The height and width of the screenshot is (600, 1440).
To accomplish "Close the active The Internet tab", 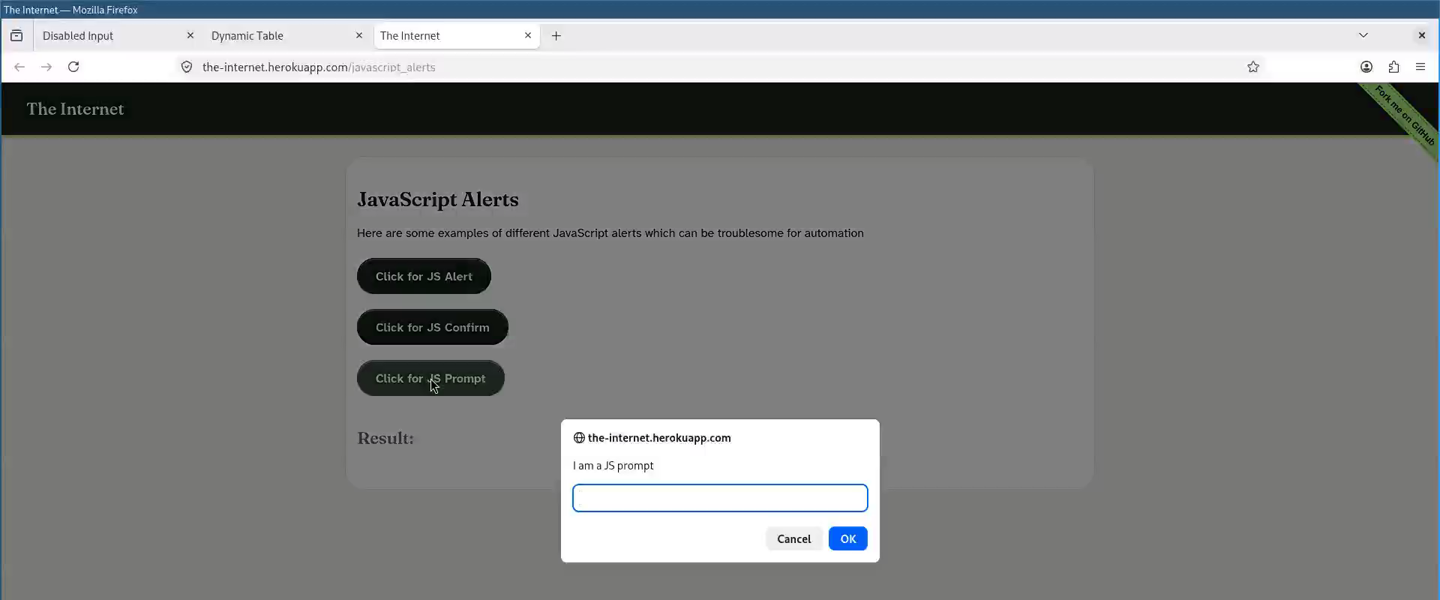I will coord(528,36).
